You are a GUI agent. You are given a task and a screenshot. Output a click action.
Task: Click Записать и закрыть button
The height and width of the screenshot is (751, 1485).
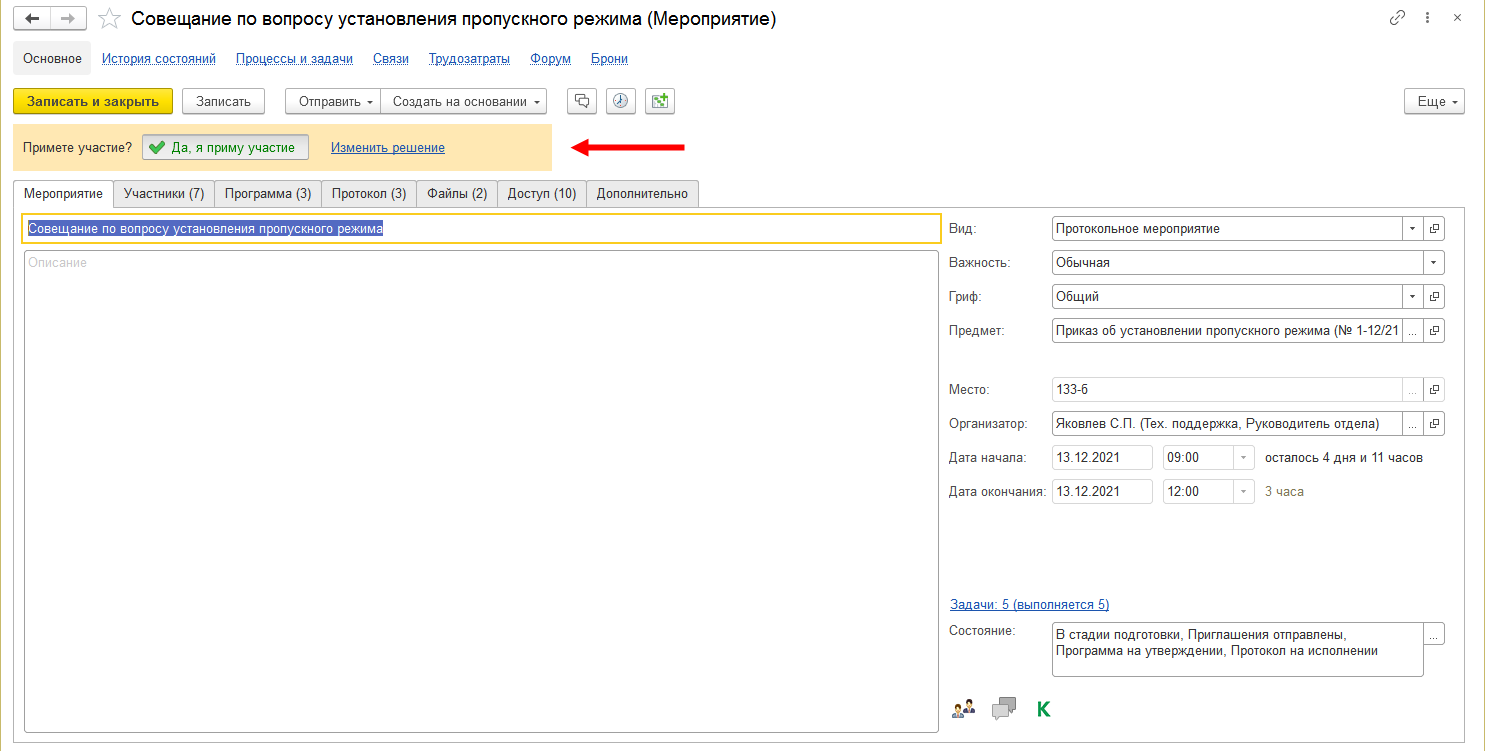(x=93, y=101)
